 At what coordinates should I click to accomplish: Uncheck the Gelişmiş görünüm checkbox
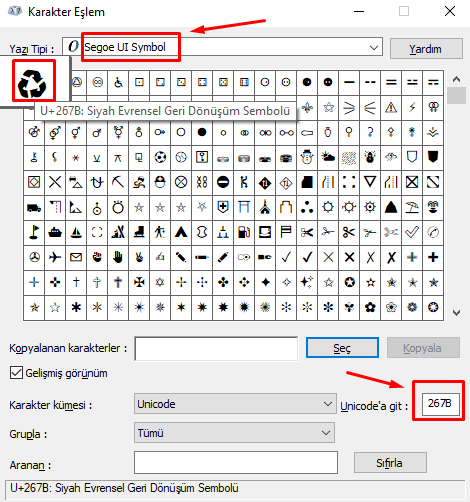(x=16, y=373)
